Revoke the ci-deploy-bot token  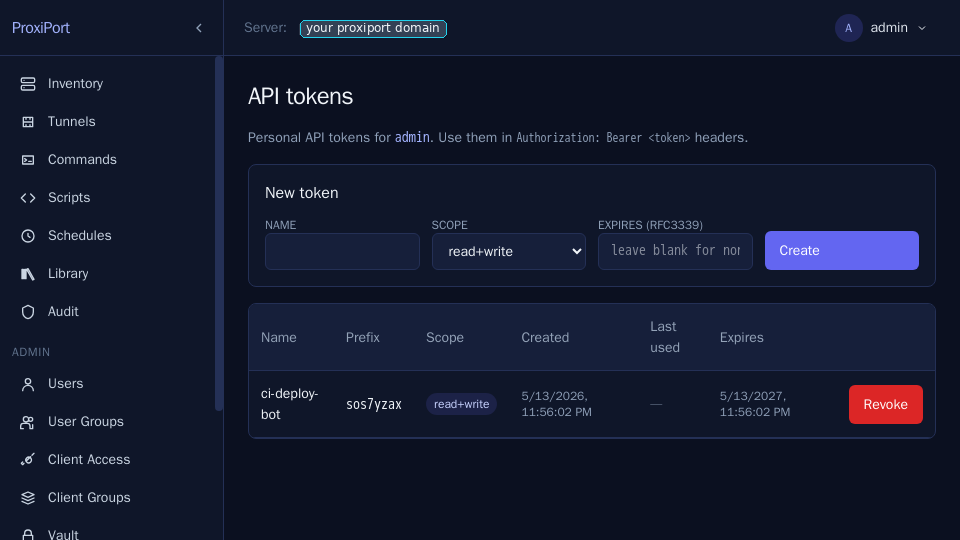coord(885,404)
